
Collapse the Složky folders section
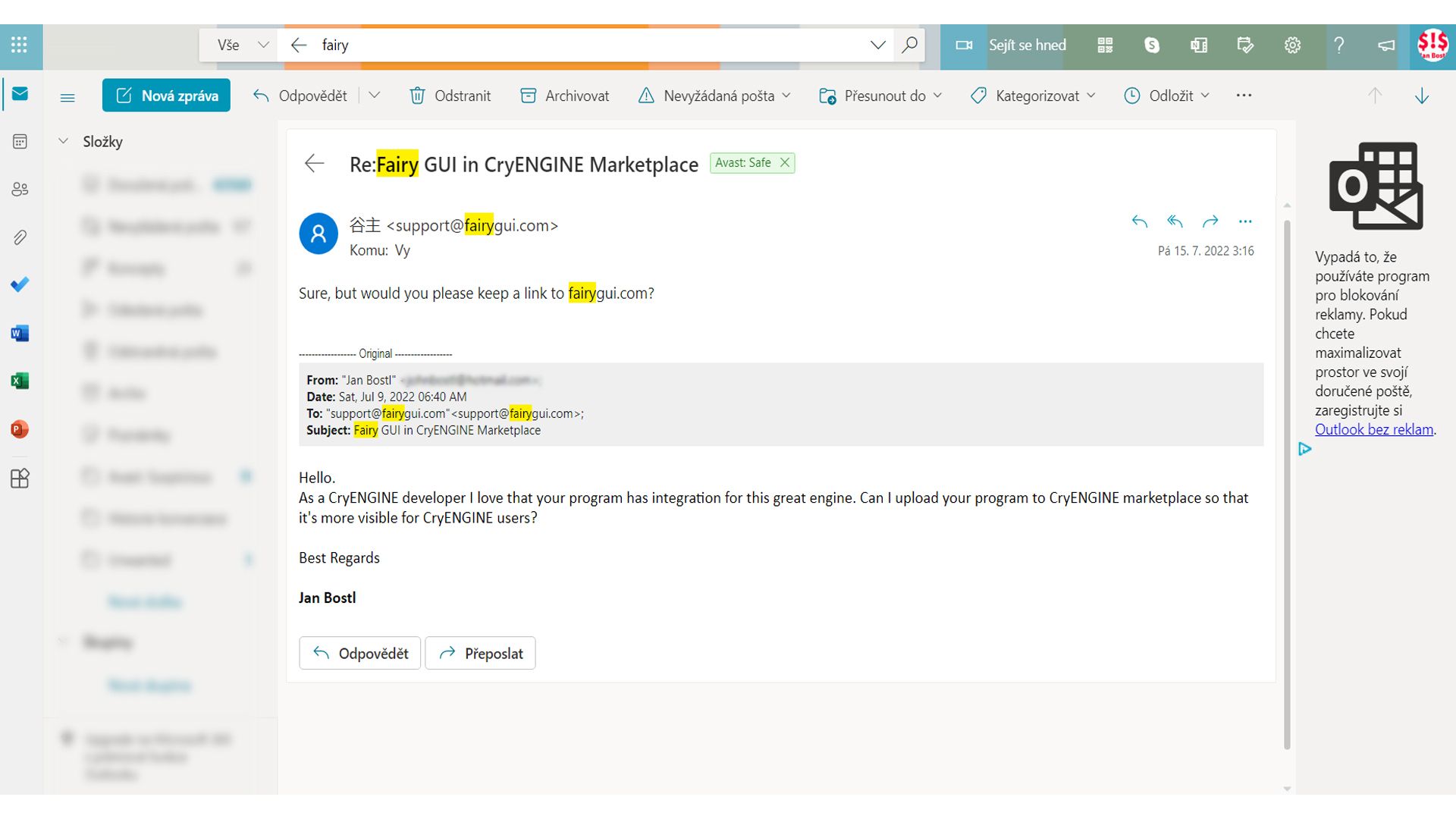tap(64, 141)
